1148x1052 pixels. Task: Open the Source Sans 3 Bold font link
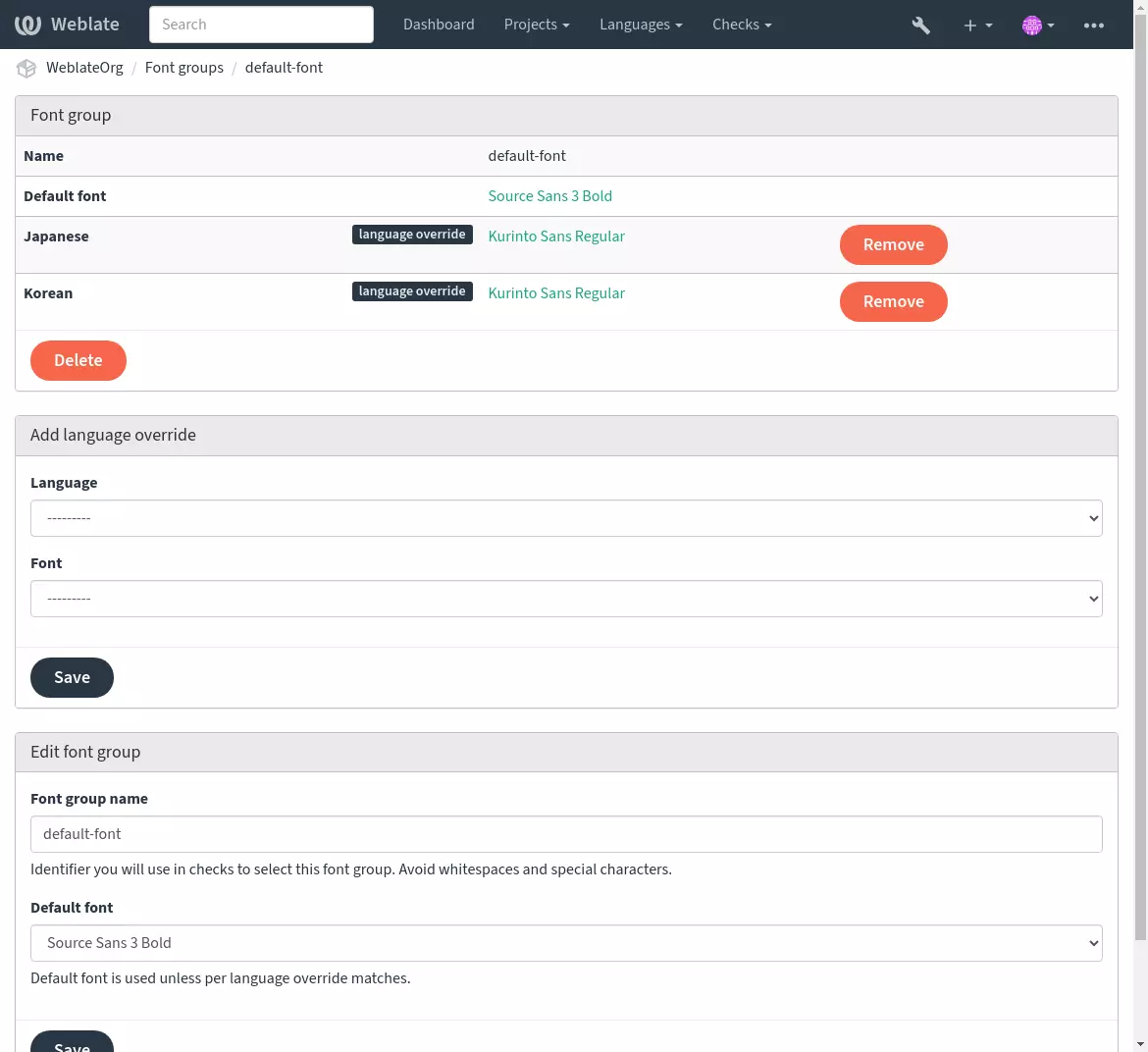point(549,196)
